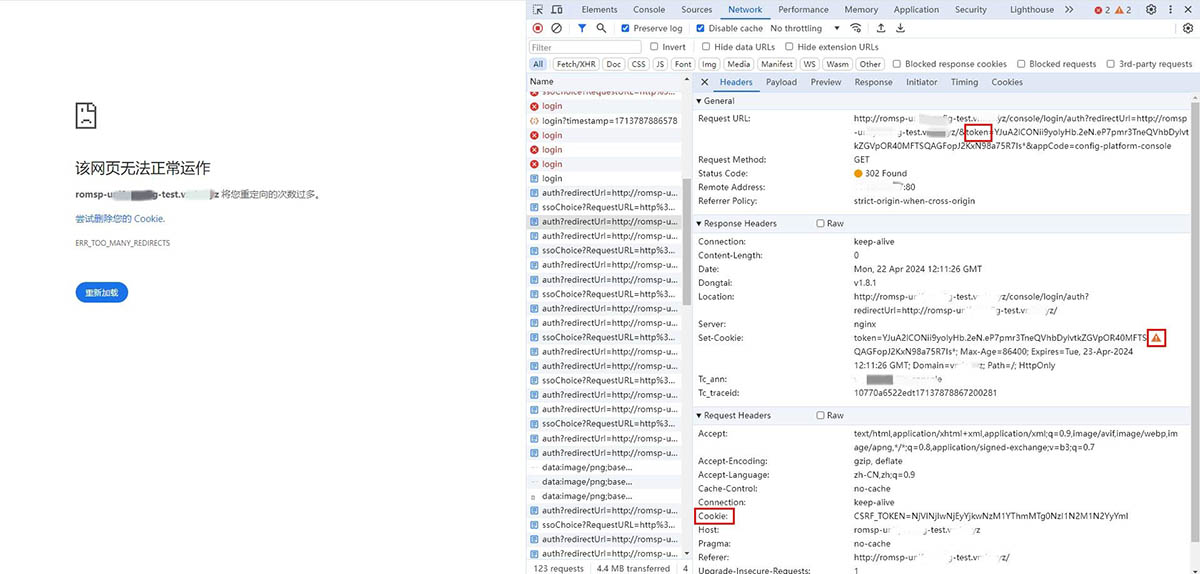
Task: Click the network filter funnel icon
Action: 582,29
